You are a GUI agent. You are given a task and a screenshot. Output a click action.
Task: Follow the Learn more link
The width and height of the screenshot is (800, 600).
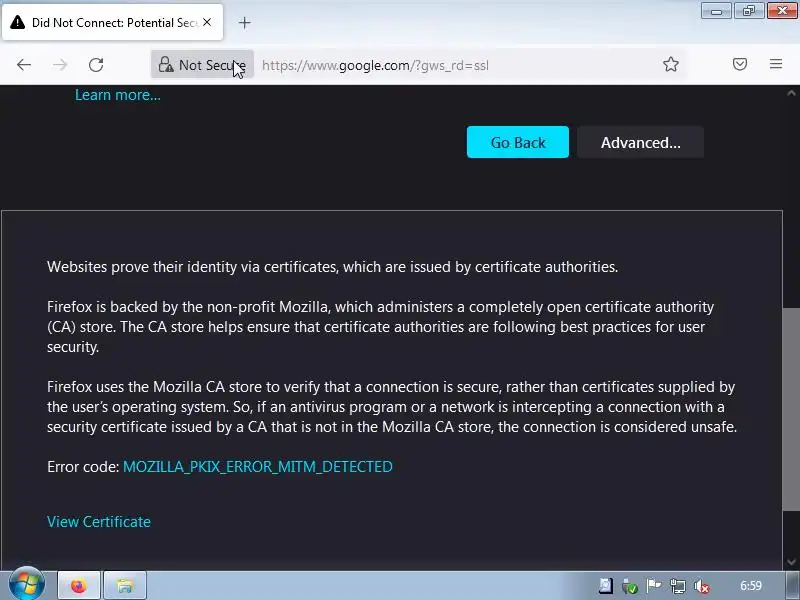tap(118, 95)
